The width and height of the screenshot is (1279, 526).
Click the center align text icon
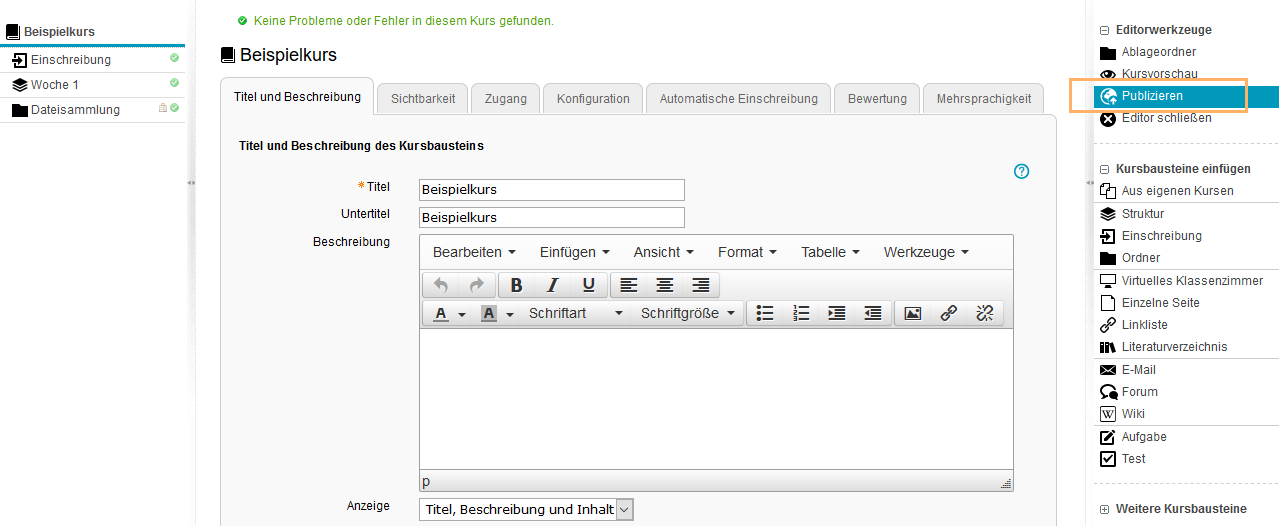[x=664, y=285]
